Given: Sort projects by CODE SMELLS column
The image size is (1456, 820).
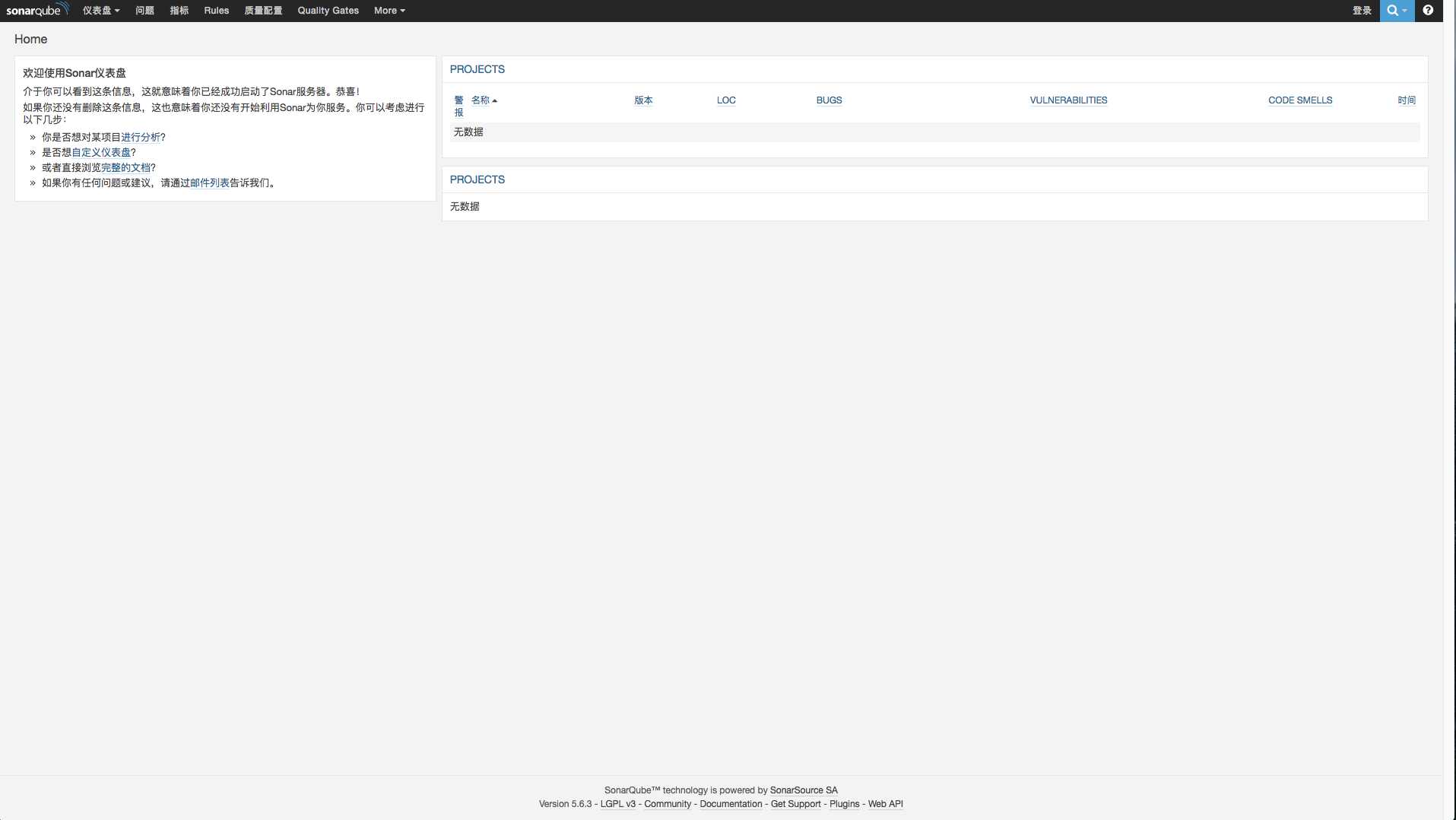Looking at the screenshot, I should (x=1300, y=100).
